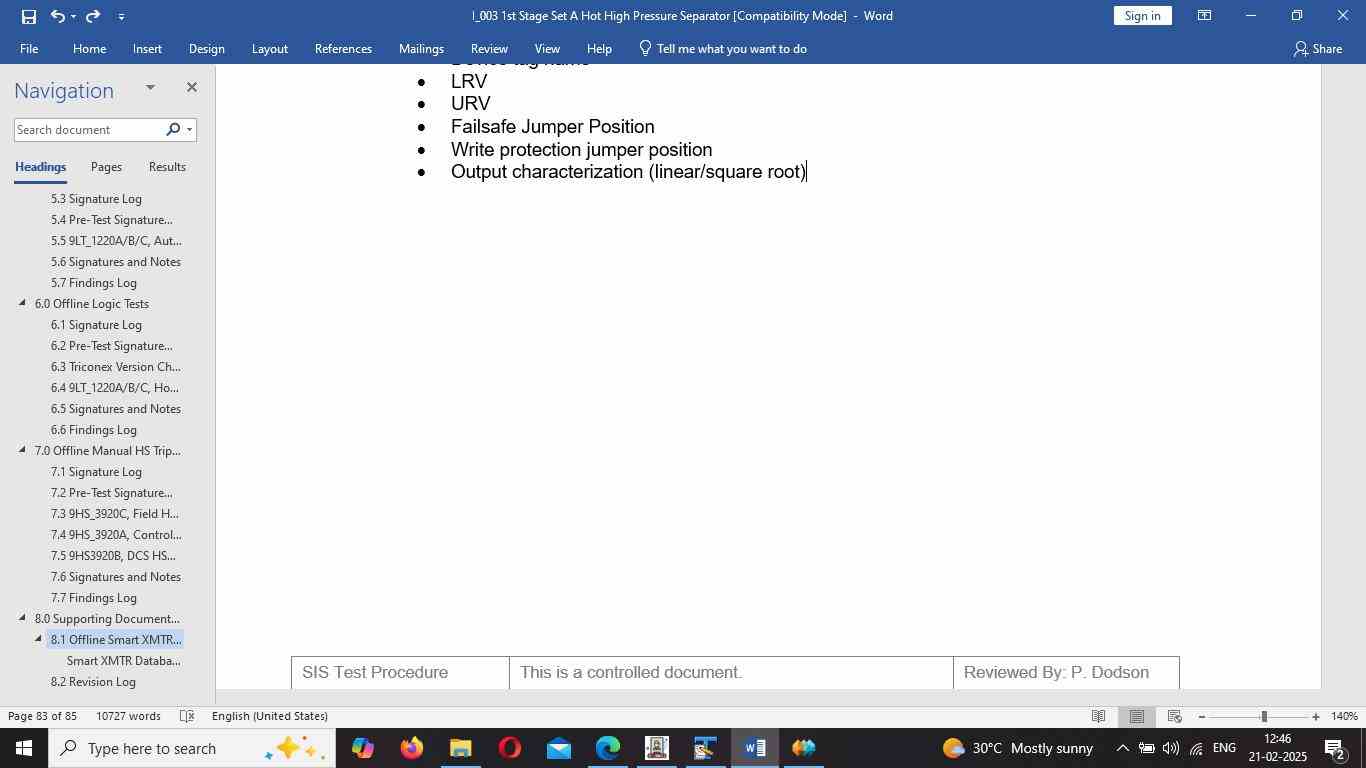Image resolution: width=1366 pixels, height=768 pixels.
Task: Open the Undo history dropdown arrow
Action: tap(73, 16)
